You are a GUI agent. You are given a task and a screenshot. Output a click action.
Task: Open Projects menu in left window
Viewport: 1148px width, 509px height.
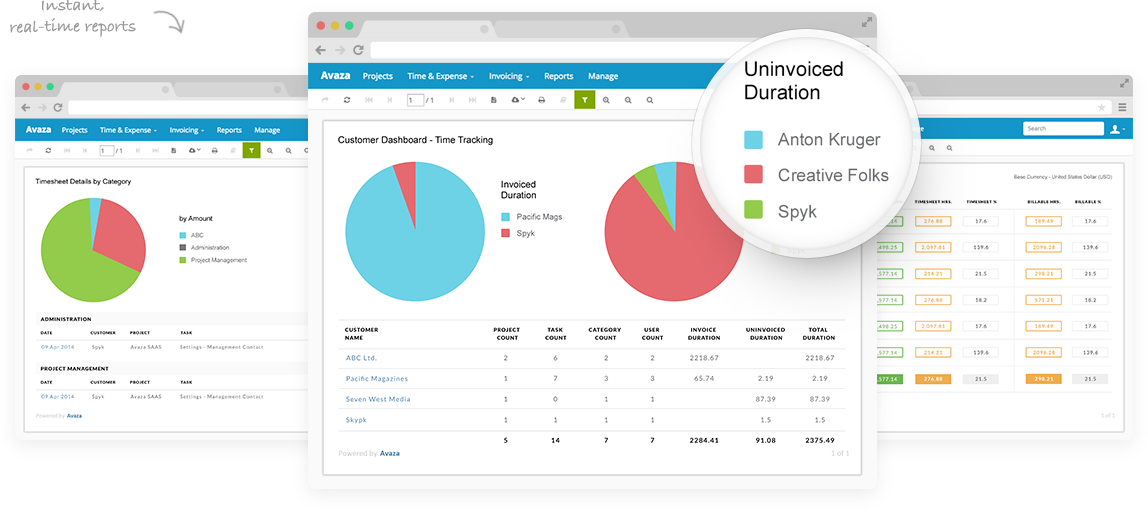click(75, 130)
